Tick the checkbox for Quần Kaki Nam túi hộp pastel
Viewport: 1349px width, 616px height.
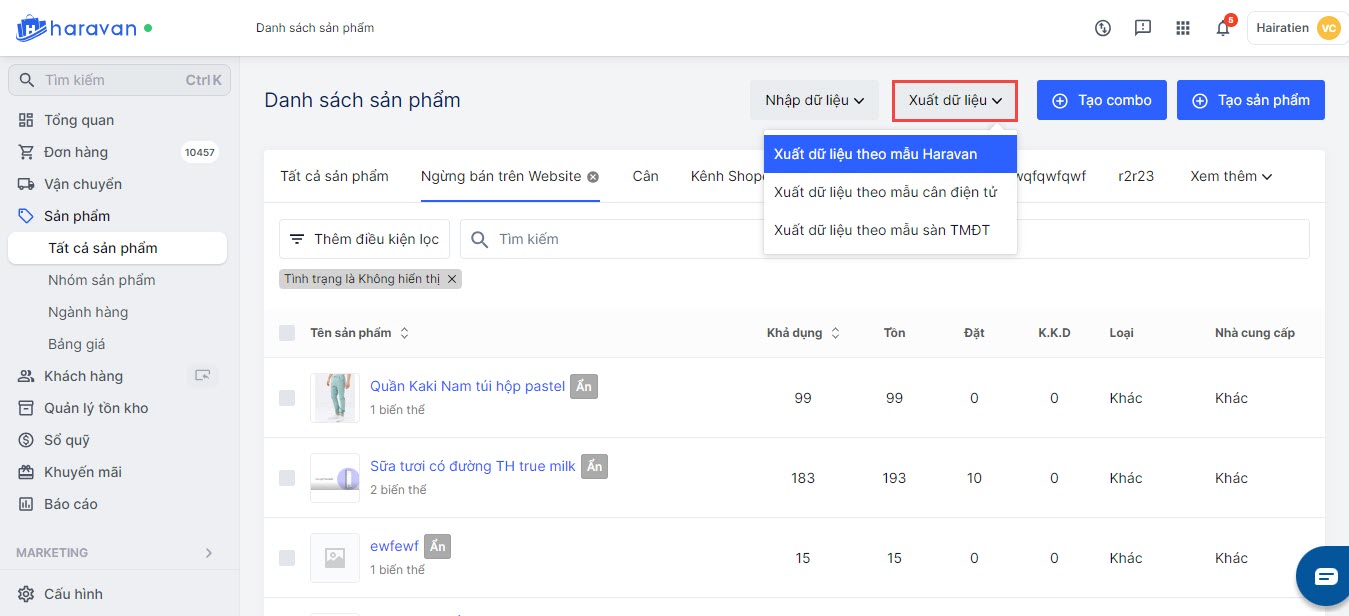coord(287,398)
